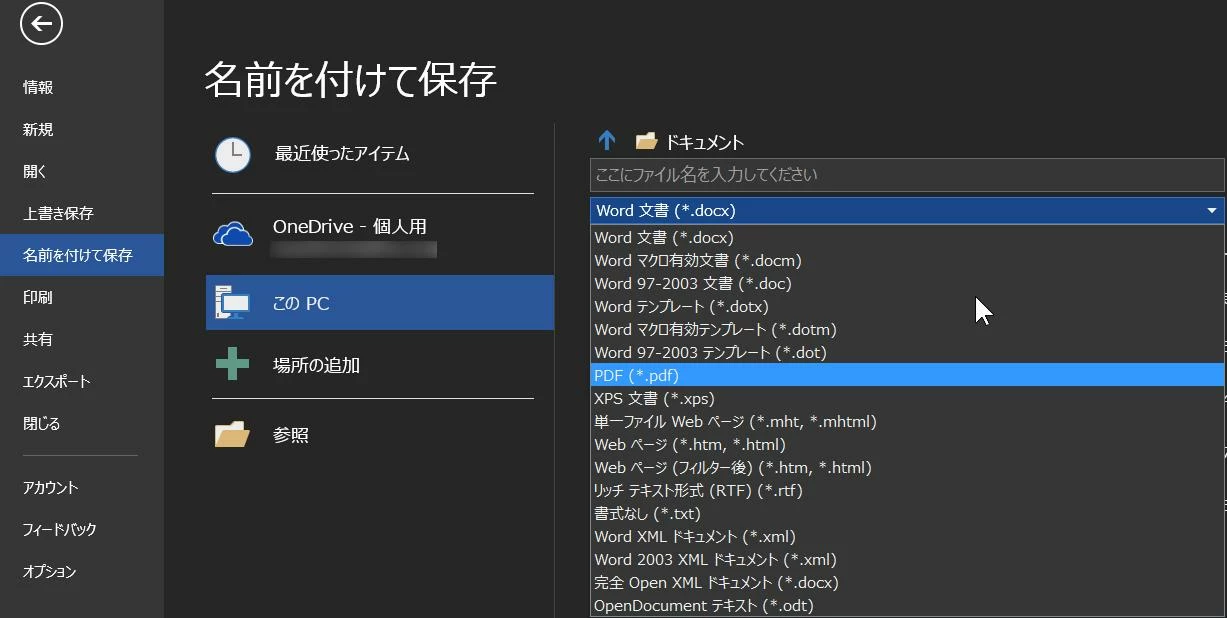Select 完全 Open XML ドキュメント (*.docx) format
Screen dimensions: 1227x618
click(x=907, y=582)
